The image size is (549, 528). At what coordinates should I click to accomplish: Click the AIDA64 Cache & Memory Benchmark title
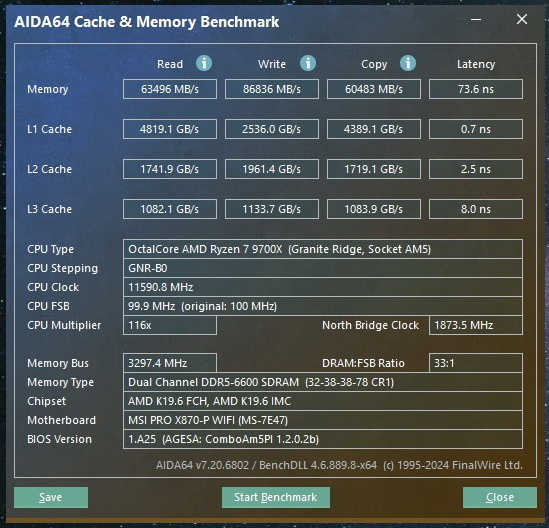[x=146, y=22]
